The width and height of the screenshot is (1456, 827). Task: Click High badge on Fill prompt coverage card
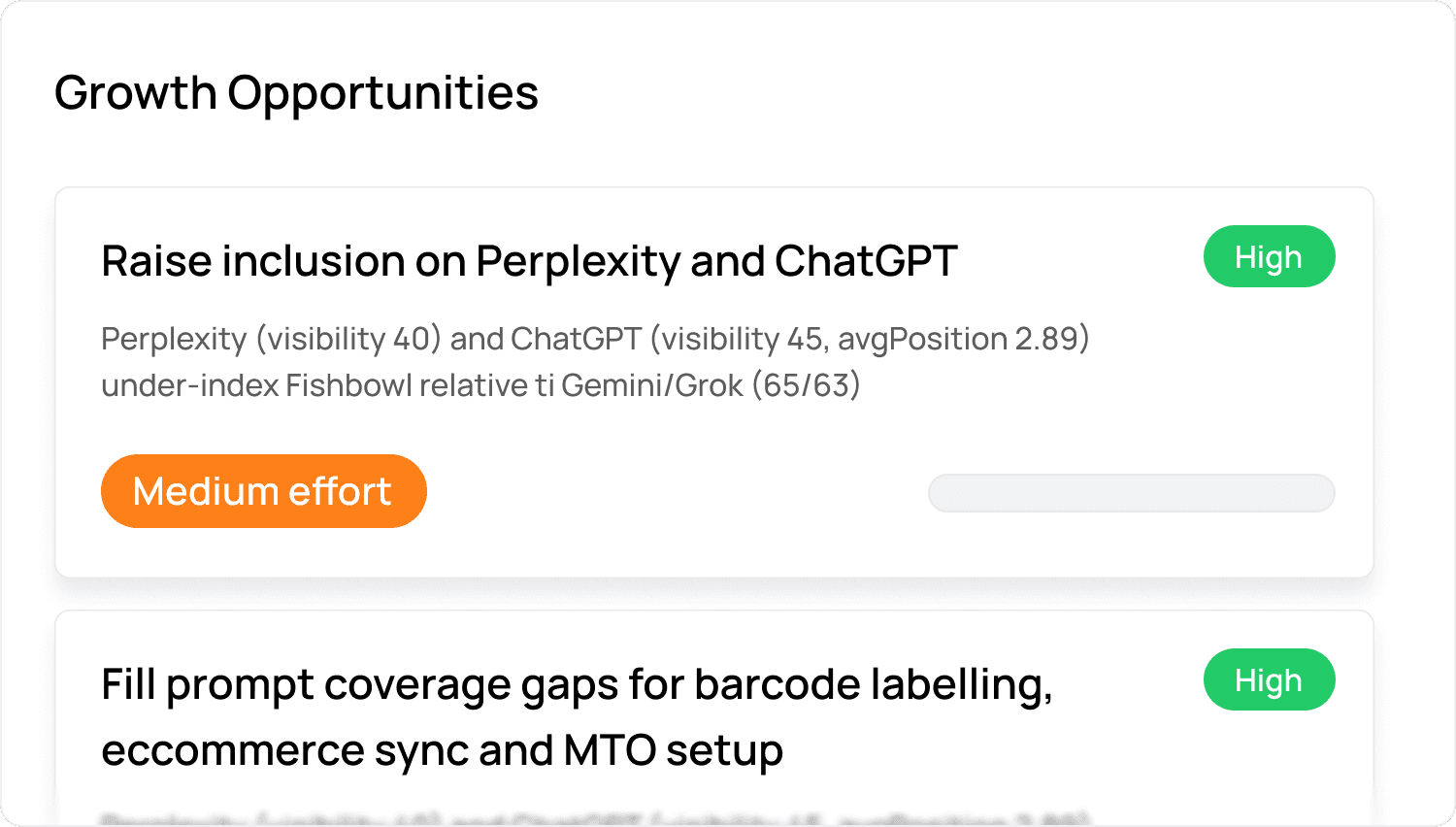[1269, 680]
